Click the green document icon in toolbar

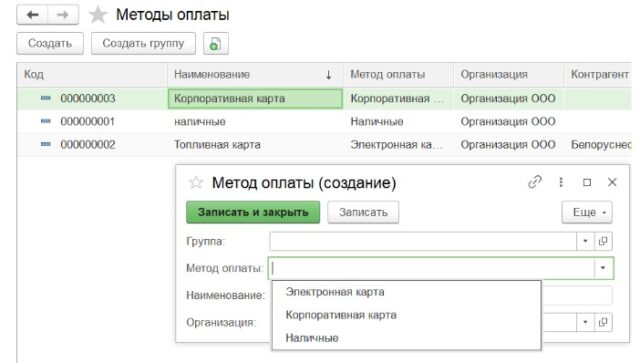click(x=216, y=43)
